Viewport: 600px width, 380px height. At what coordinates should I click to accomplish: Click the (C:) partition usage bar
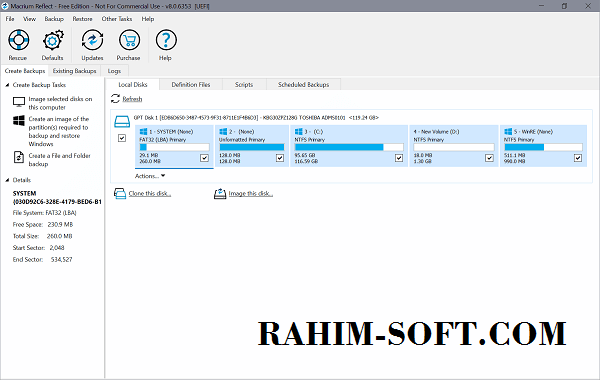click(x=349, y=147)
